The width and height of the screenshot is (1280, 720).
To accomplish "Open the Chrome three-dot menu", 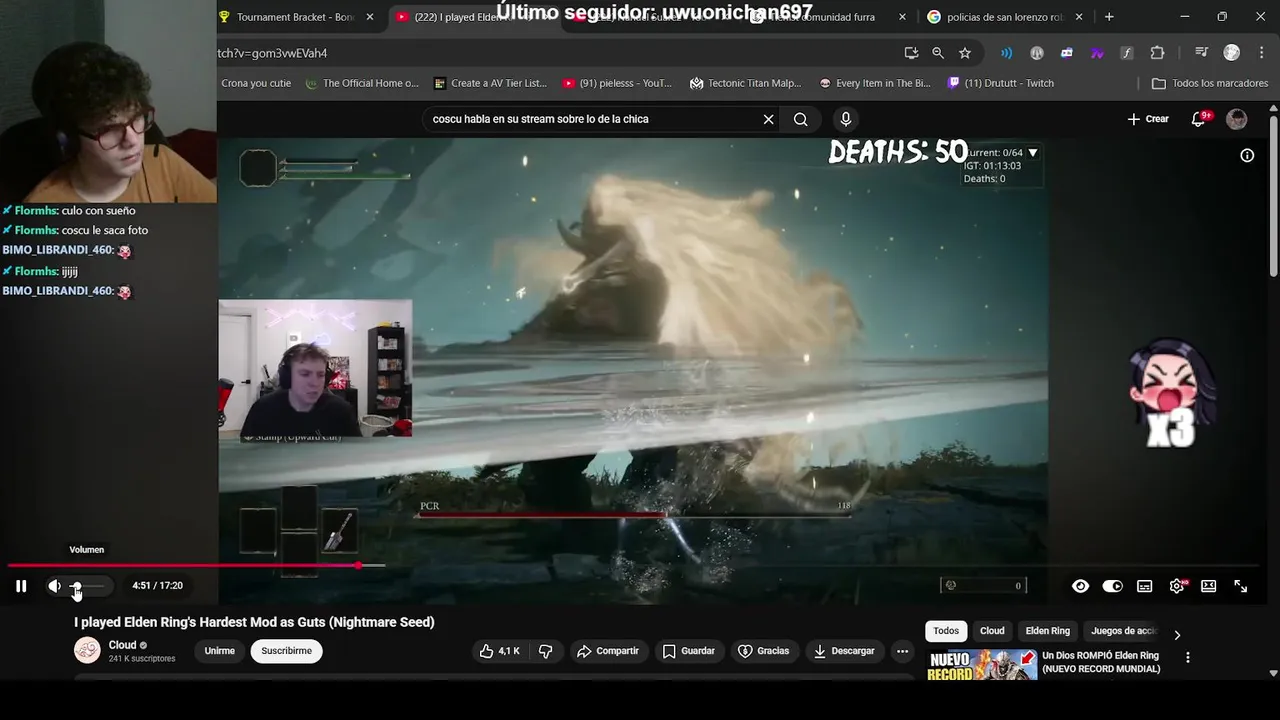I will tap(1260, 53).
